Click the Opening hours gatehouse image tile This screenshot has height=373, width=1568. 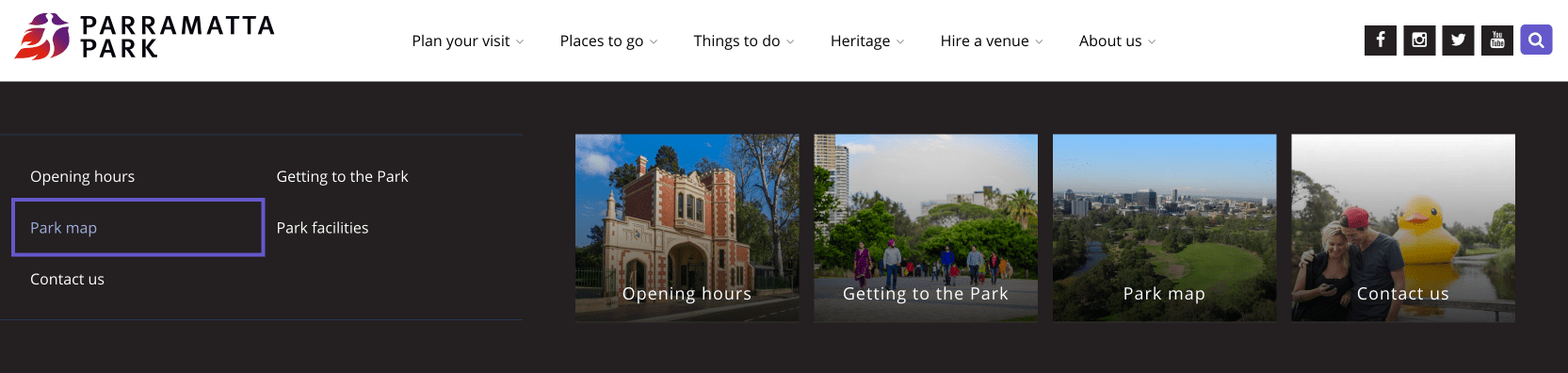click(687, 227)
